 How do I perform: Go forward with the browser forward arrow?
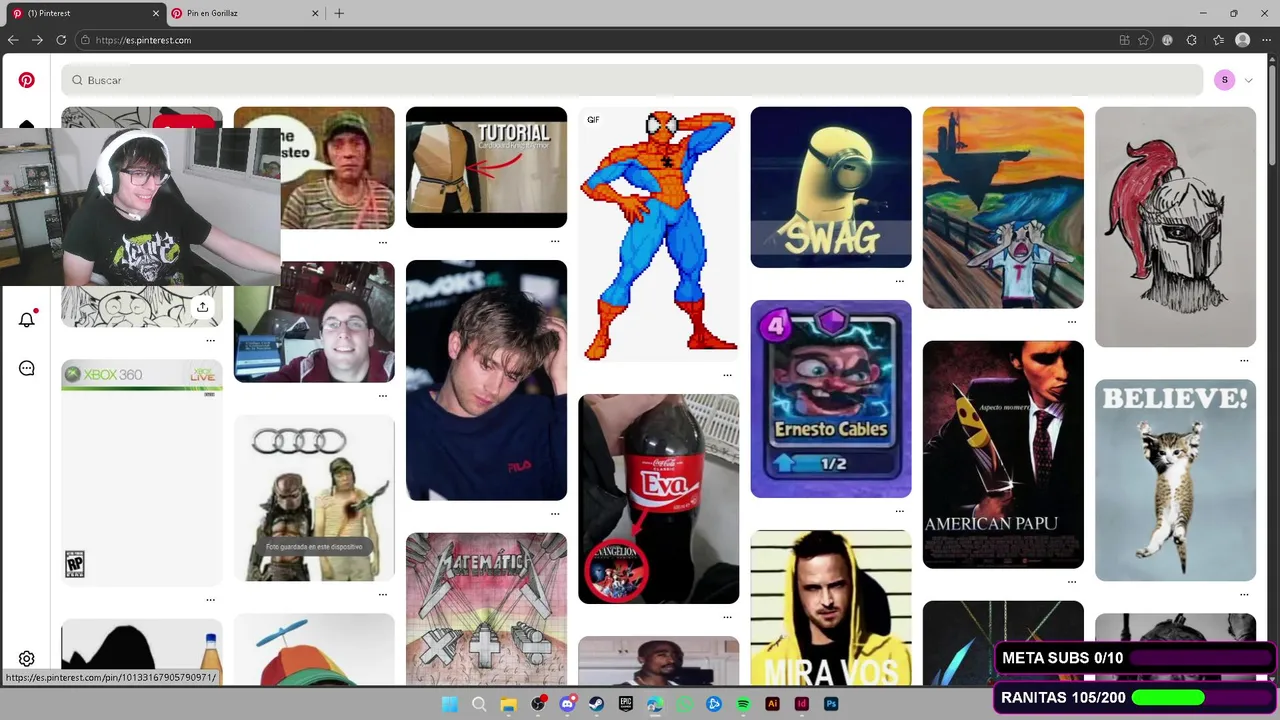(x=37, y=40)
